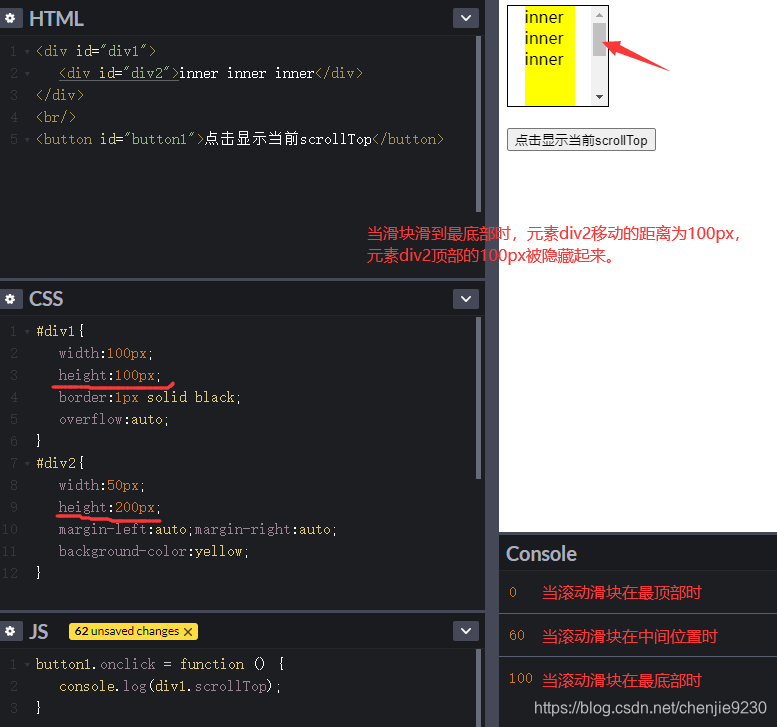Click JS line button1.onclick = function
Screen dimensions: 777x727
[x=160, y=664]
